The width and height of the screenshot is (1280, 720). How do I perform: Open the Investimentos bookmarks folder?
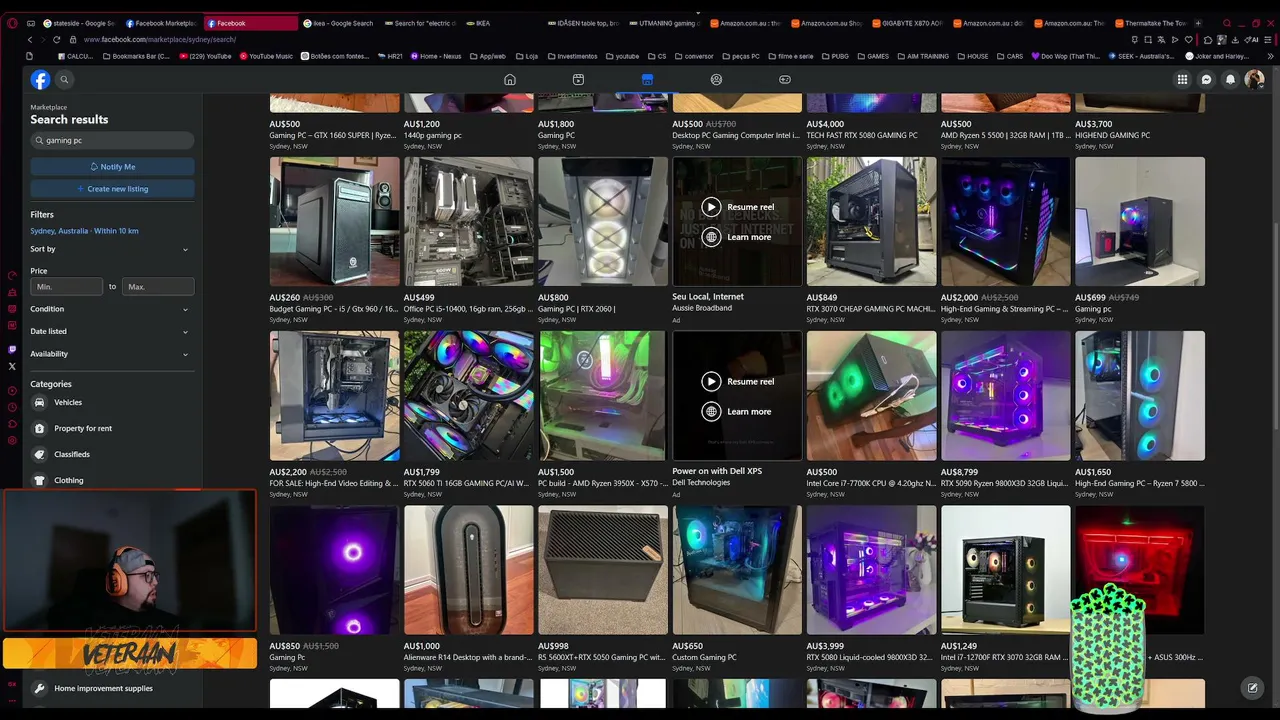tap(572, 56)
